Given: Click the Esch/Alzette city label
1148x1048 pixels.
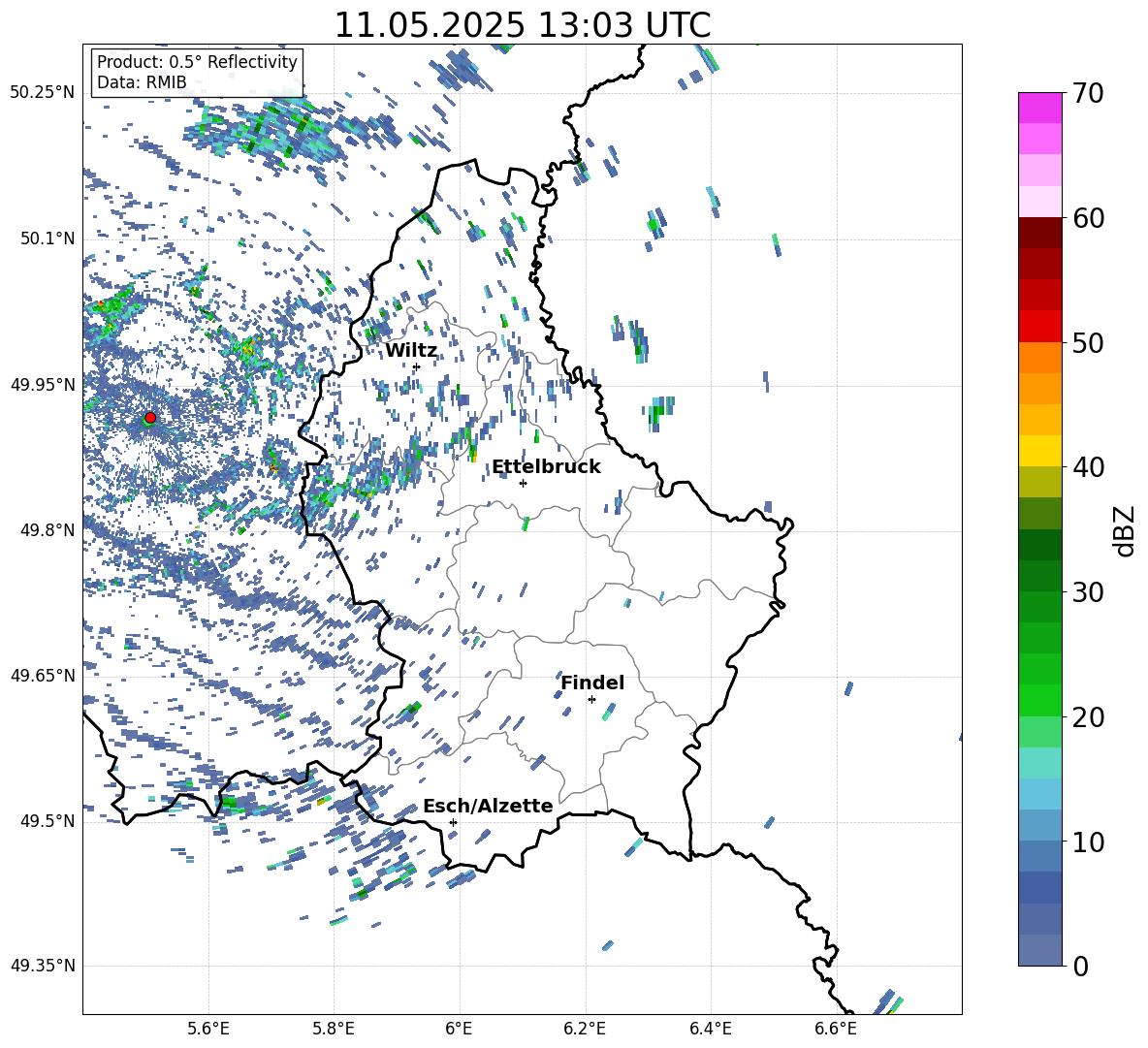Looking at the screenshot, I should point(488,807).
